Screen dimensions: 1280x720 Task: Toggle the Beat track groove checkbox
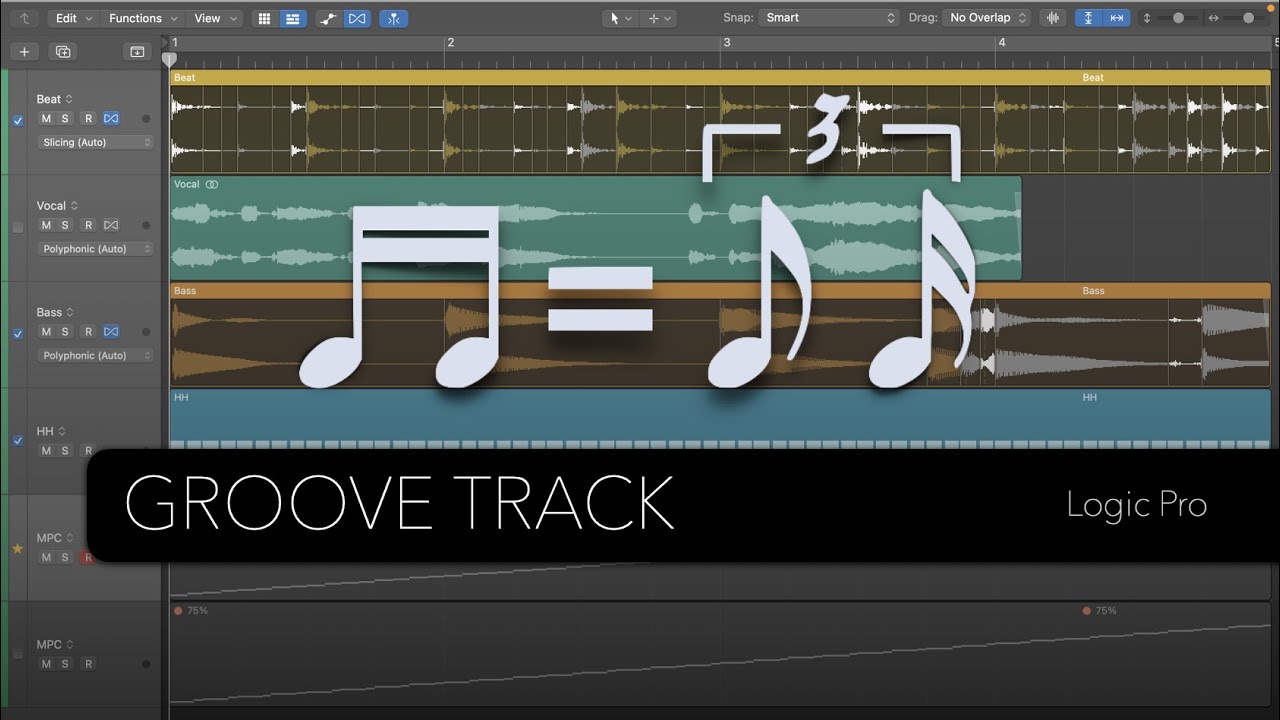tap(17, 121)
